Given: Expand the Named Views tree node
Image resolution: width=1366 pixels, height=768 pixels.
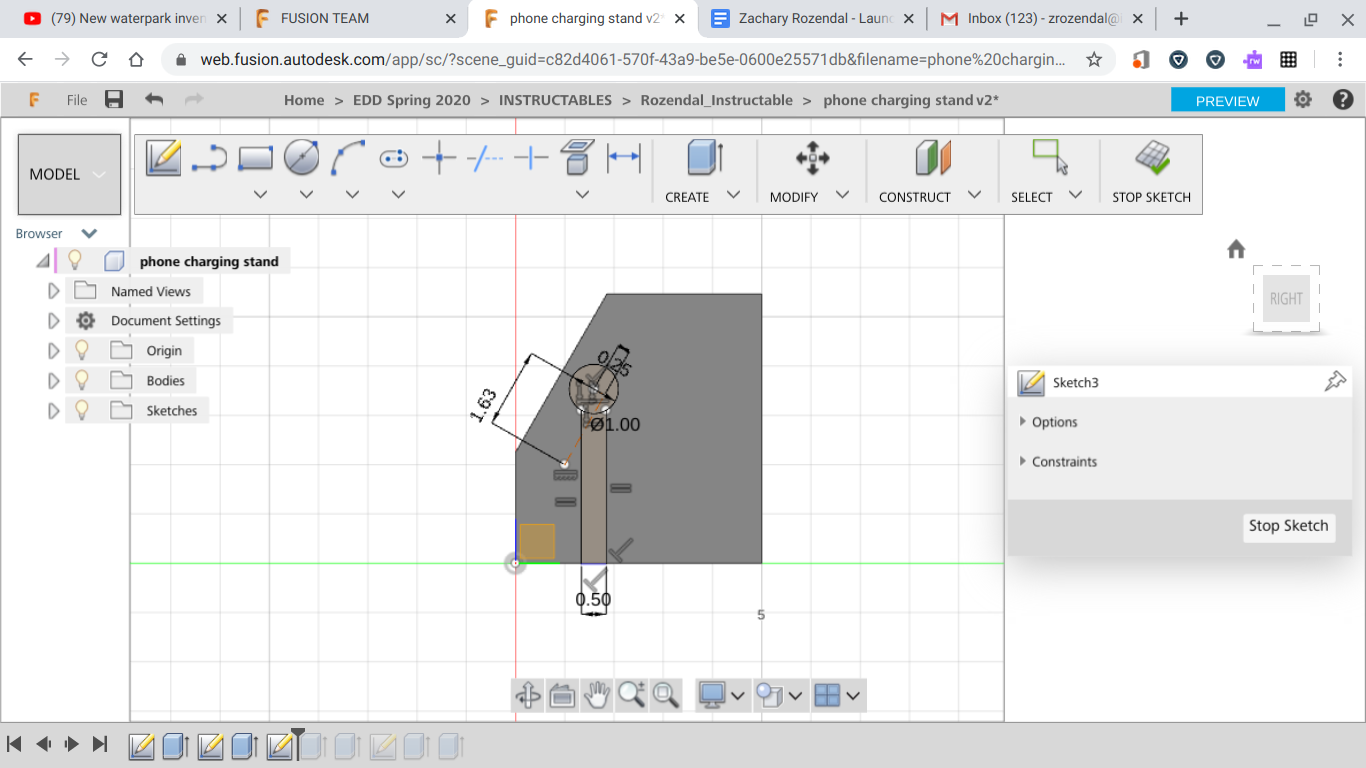Looking at the screenshot, I should pyautogui.click(x=54, y=291).
